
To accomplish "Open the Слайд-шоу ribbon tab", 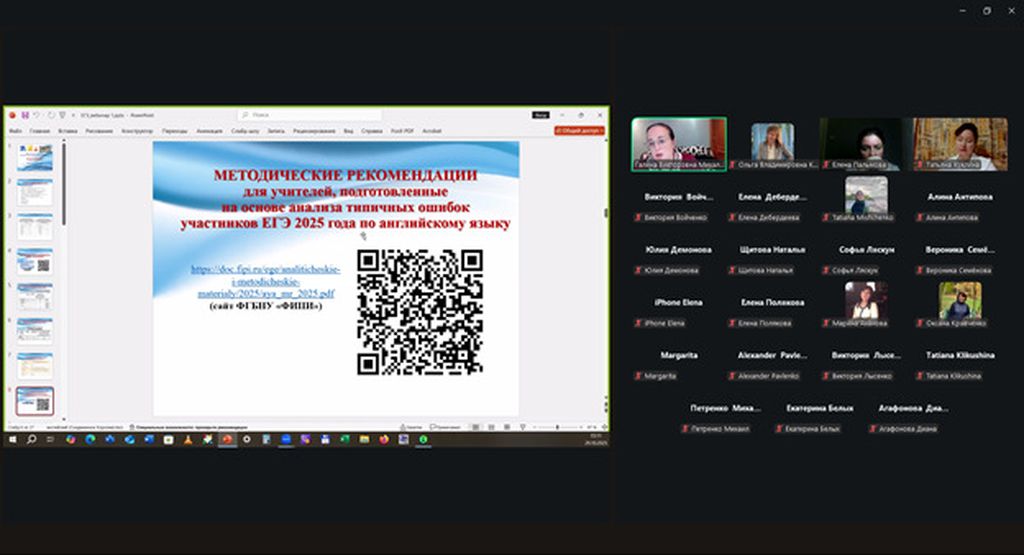I will 244,130.
